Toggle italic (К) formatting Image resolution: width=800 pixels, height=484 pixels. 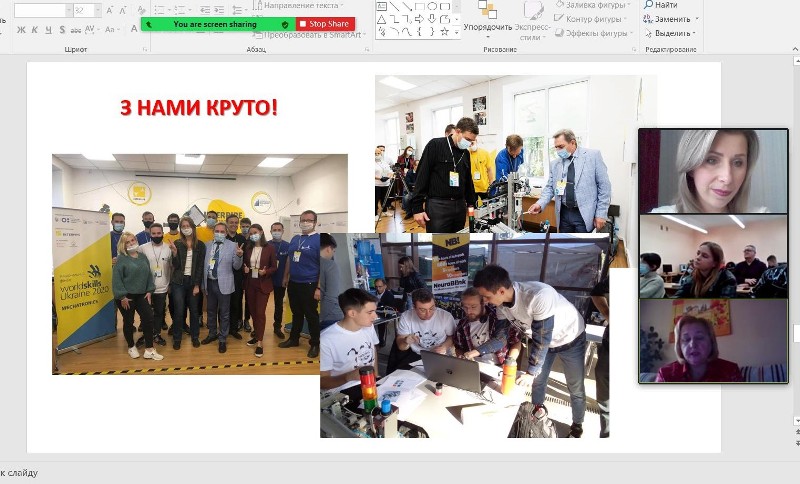point(35,30)
